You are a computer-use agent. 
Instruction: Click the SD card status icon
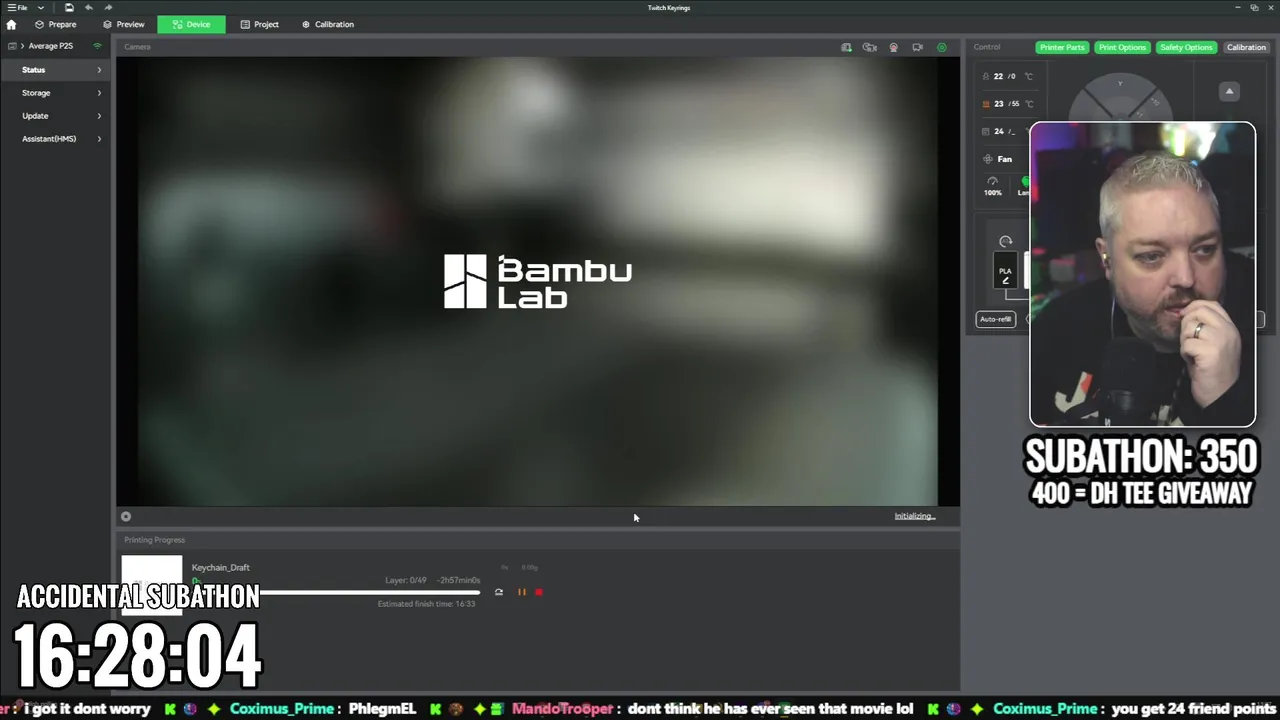pos(846,47)
